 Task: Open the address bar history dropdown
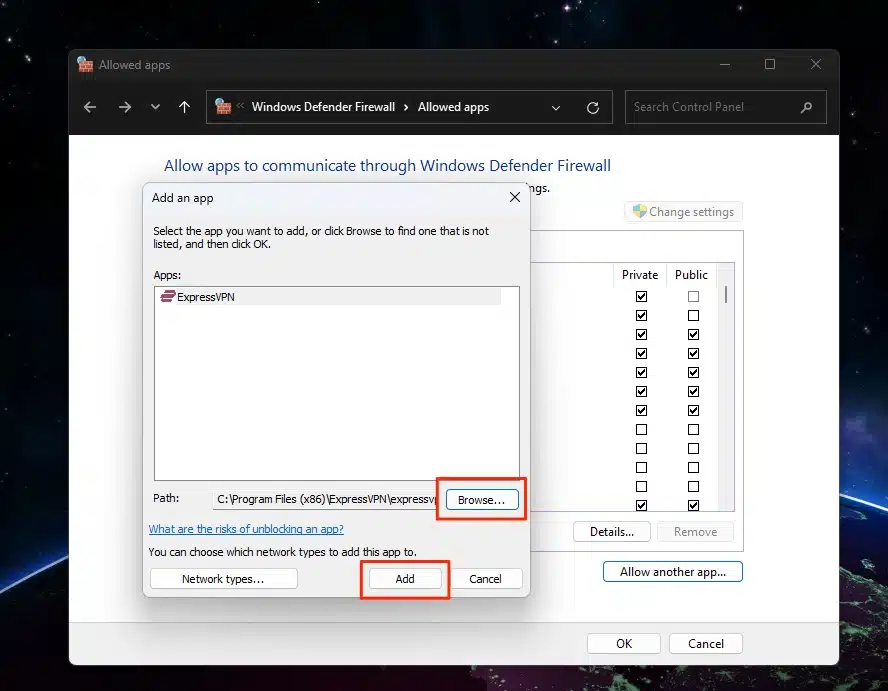click(556, 108)
